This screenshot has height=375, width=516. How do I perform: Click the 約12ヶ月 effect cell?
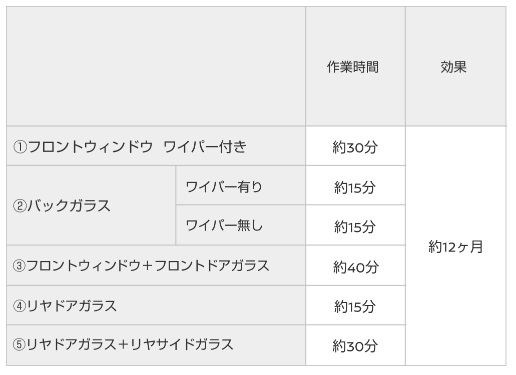[456, 246]
